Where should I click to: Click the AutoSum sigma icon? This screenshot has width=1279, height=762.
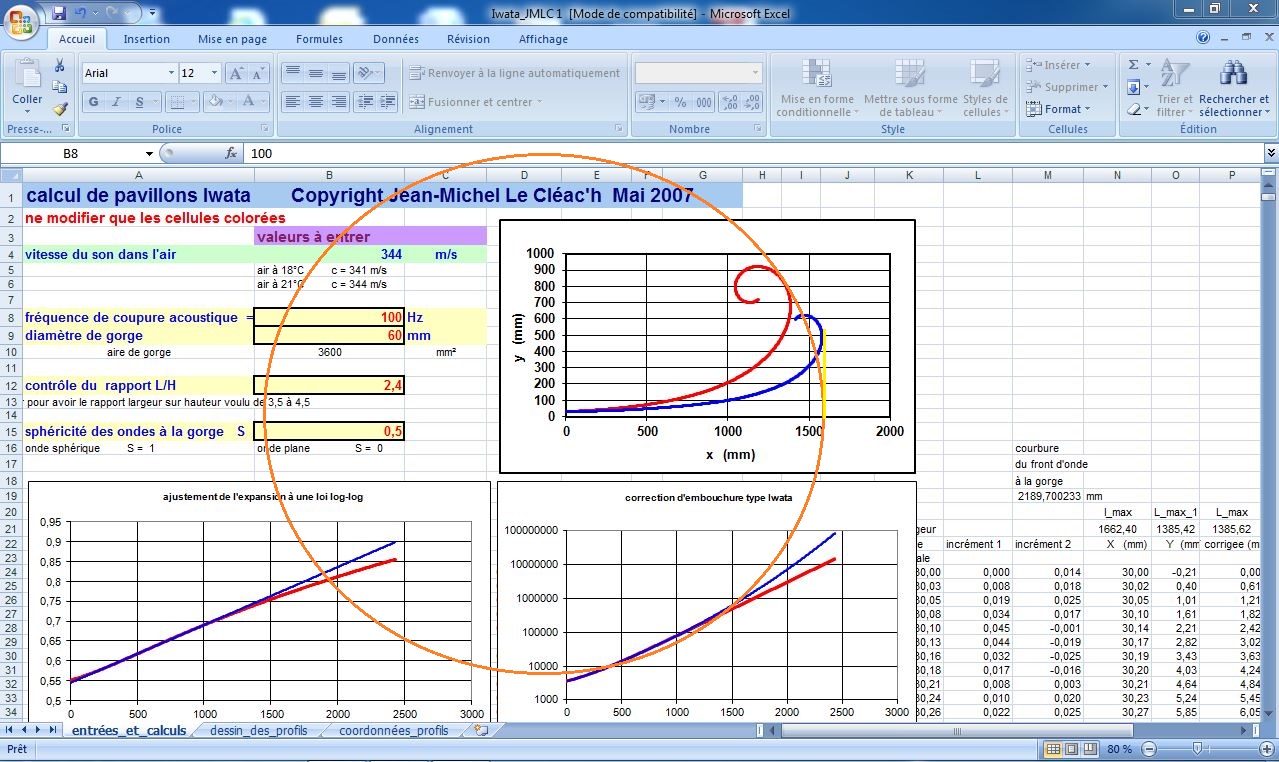(1134, 65)
